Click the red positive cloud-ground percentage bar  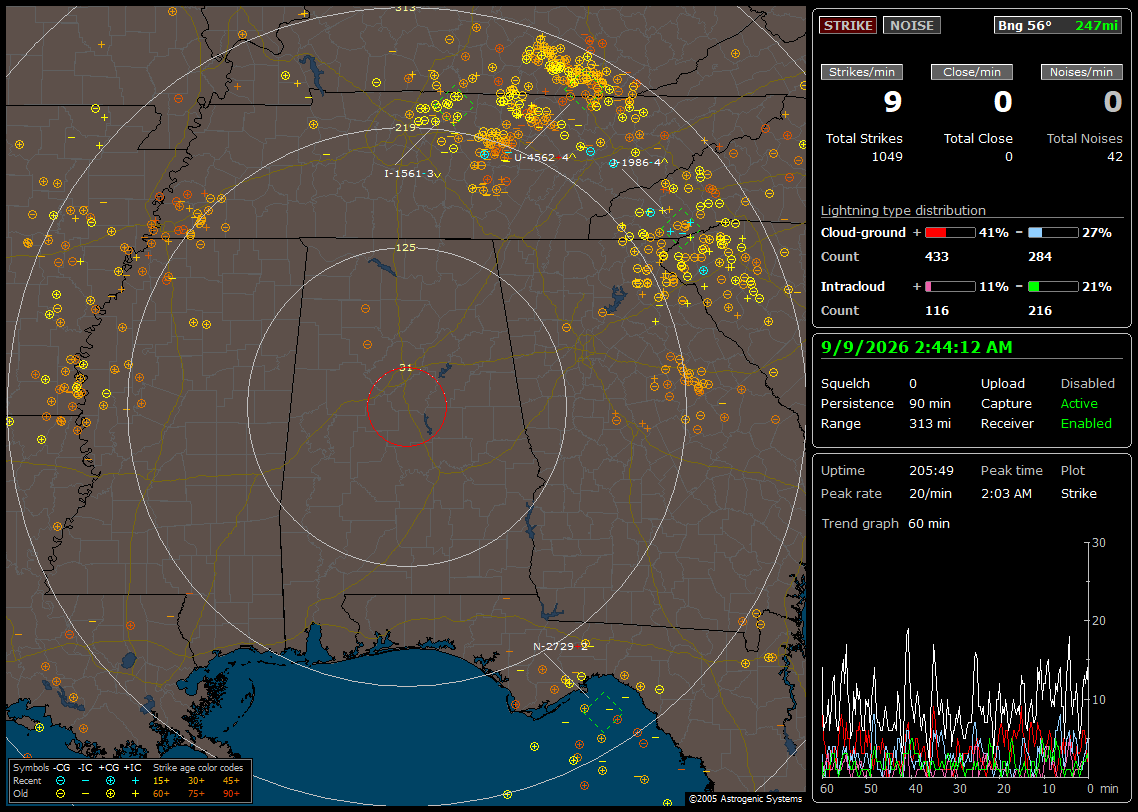(x=950, y=233)
